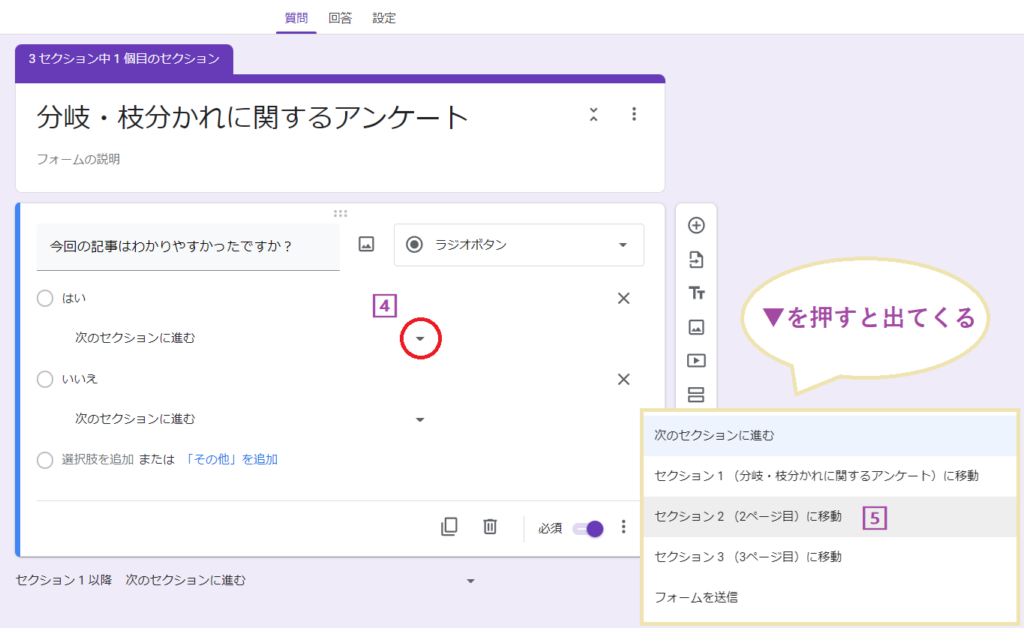Viewport: 1024px width, 628px height.
Task: Select the add image icon in sidebar
Action: 696,327
